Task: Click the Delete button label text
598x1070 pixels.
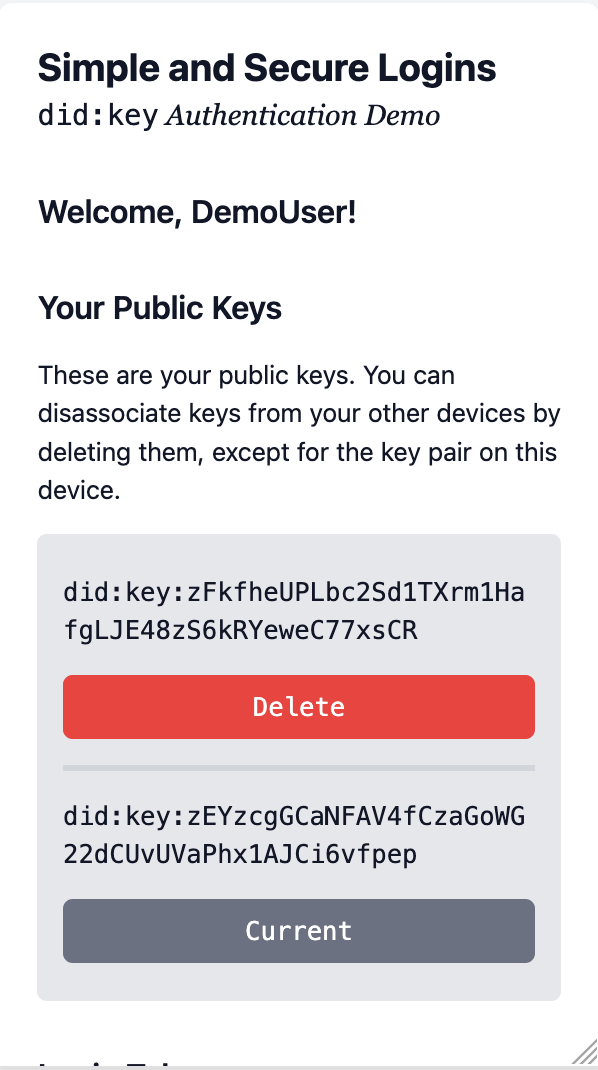Action: [298, 706]
